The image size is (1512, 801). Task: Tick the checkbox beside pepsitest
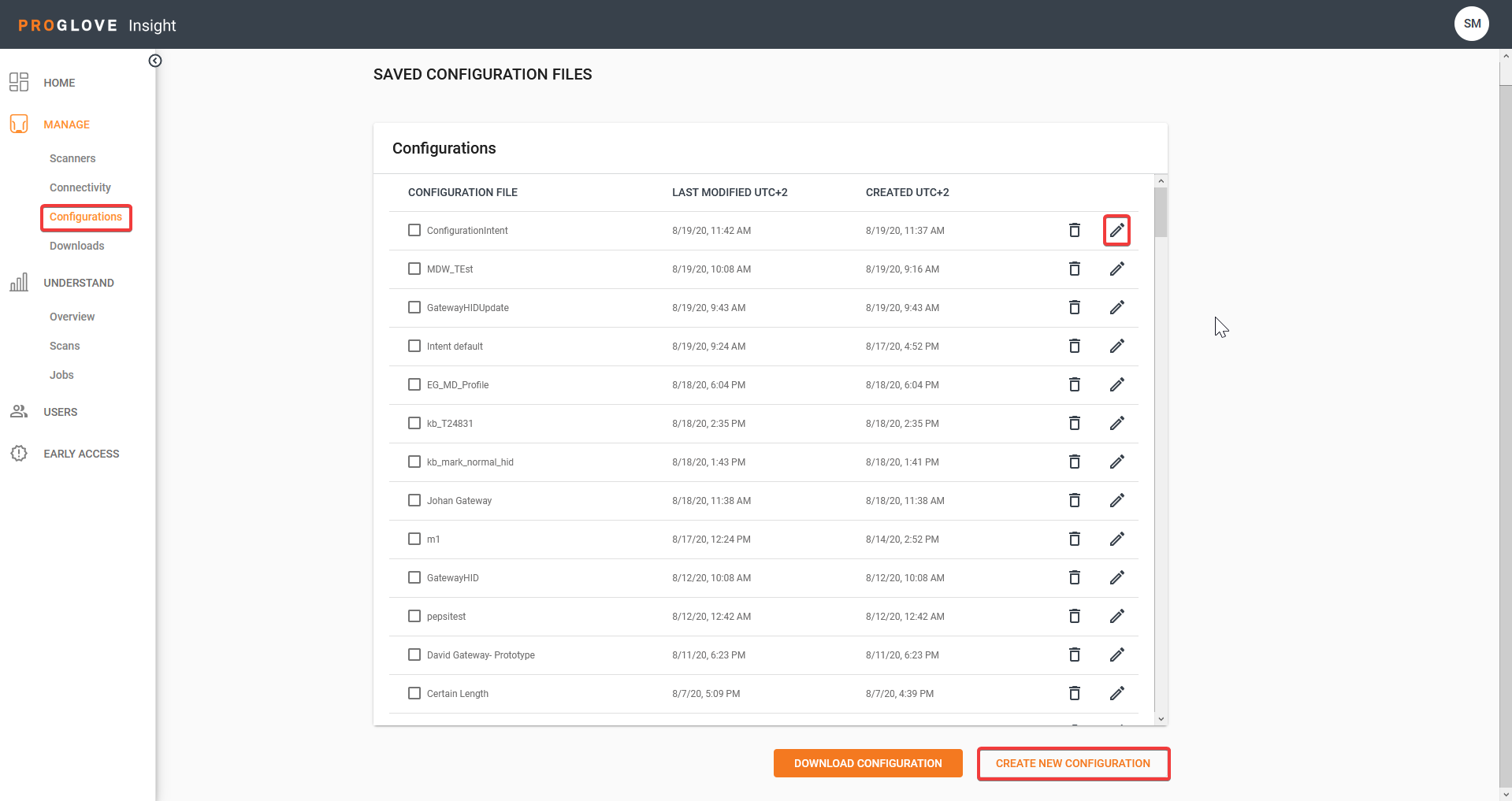(x=414, y=616)
